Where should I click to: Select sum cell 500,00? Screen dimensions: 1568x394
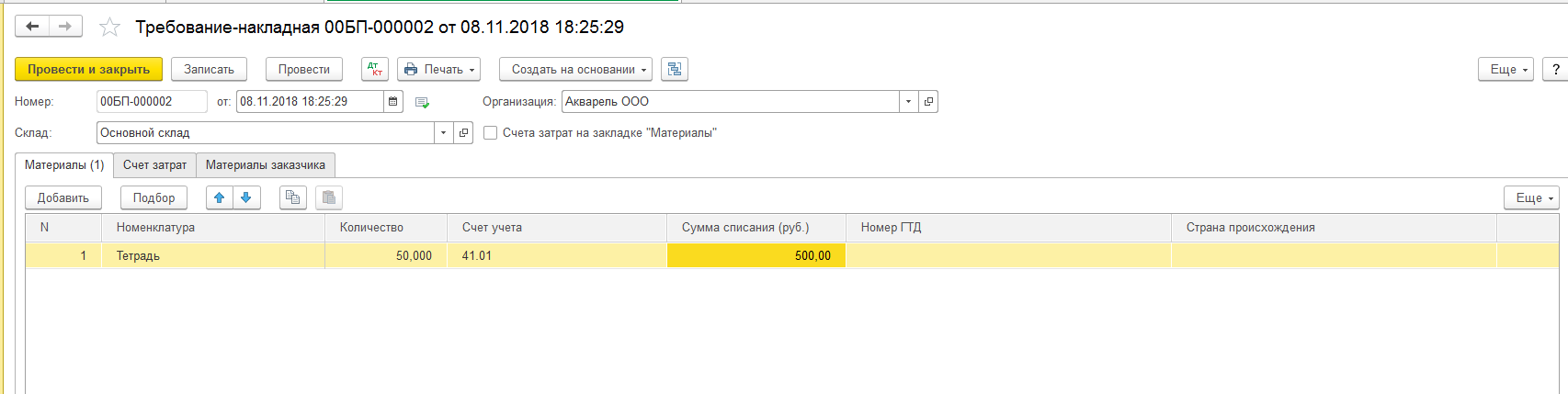[756, 256]
